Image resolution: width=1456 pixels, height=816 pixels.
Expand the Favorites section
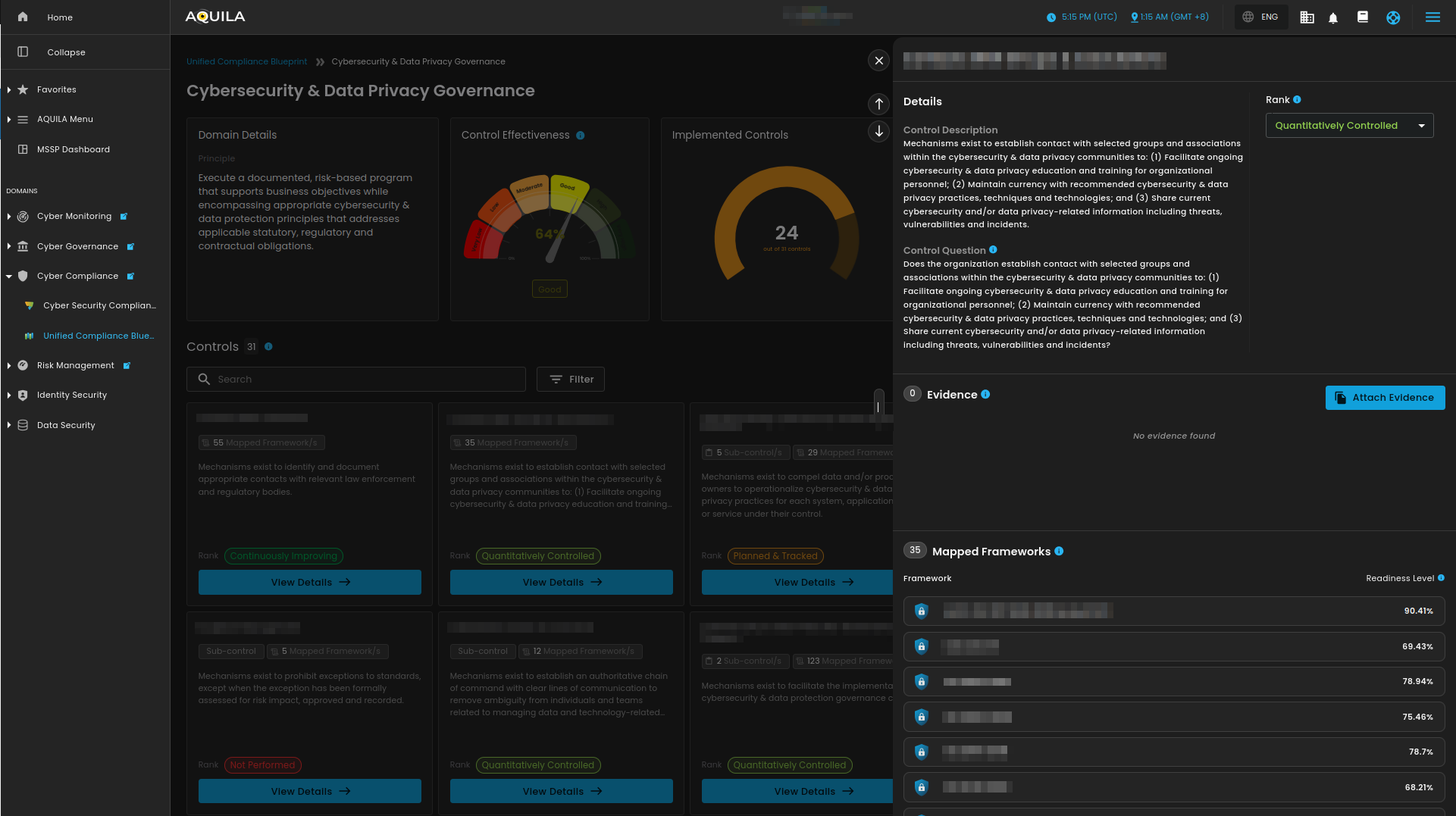pyautogui.click(x=9, y=89)
